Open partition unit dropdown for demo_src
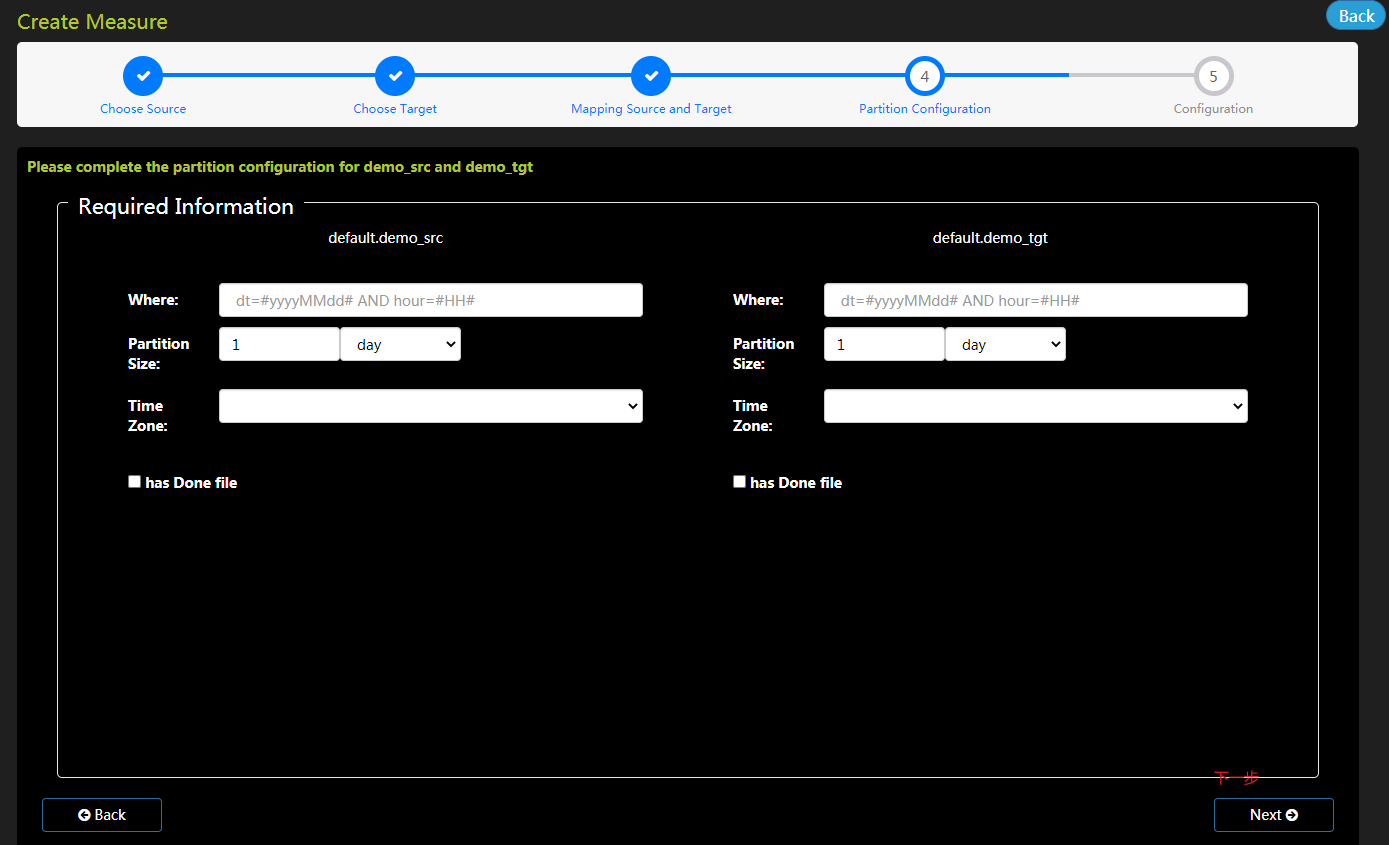Image resolution: width=1389 pixels, height=845 pixels. coord(400,344)
